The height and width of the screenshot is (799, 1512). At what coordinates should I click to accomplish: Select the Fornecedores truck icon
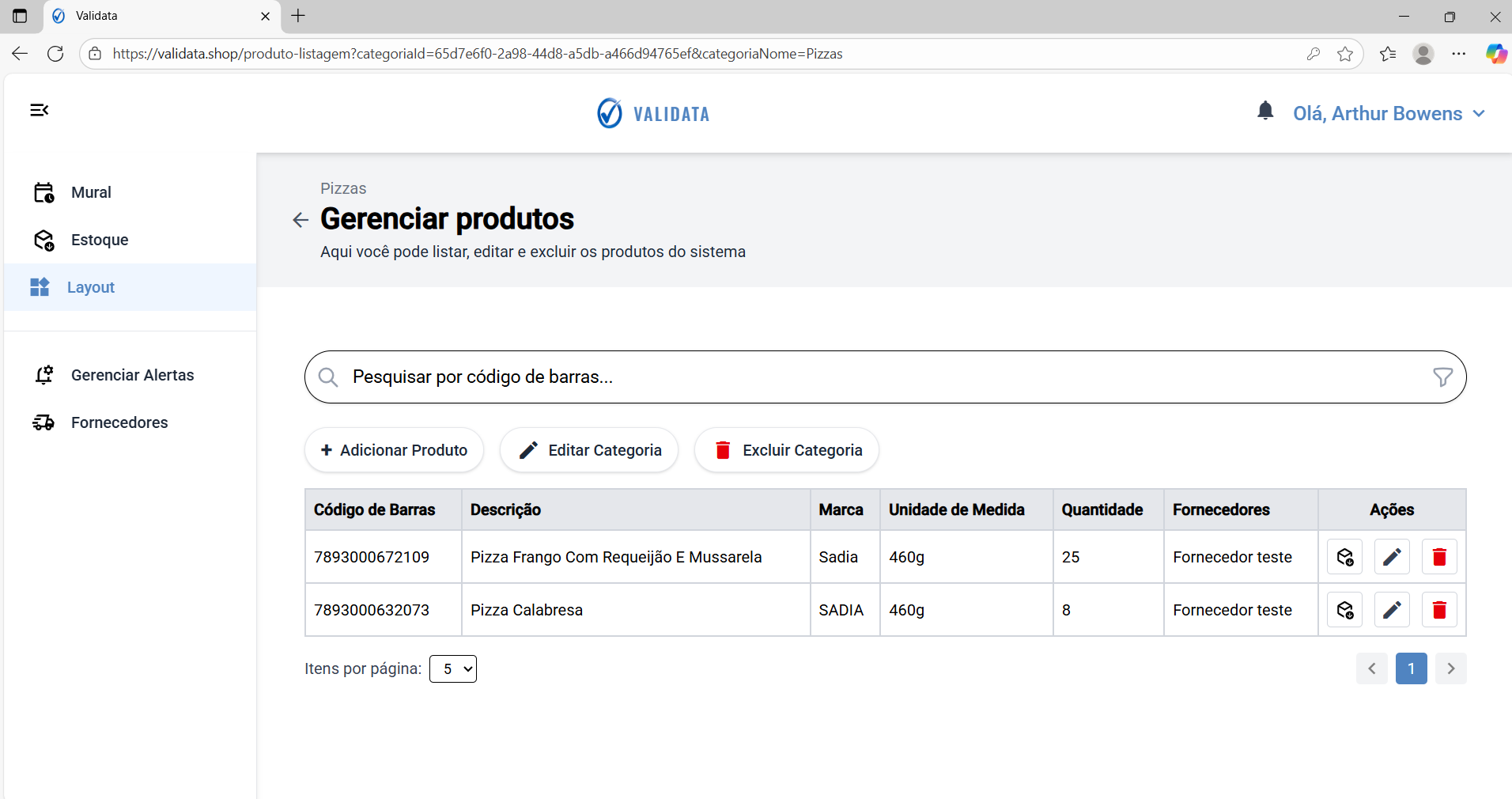click(x=43, y=422)
